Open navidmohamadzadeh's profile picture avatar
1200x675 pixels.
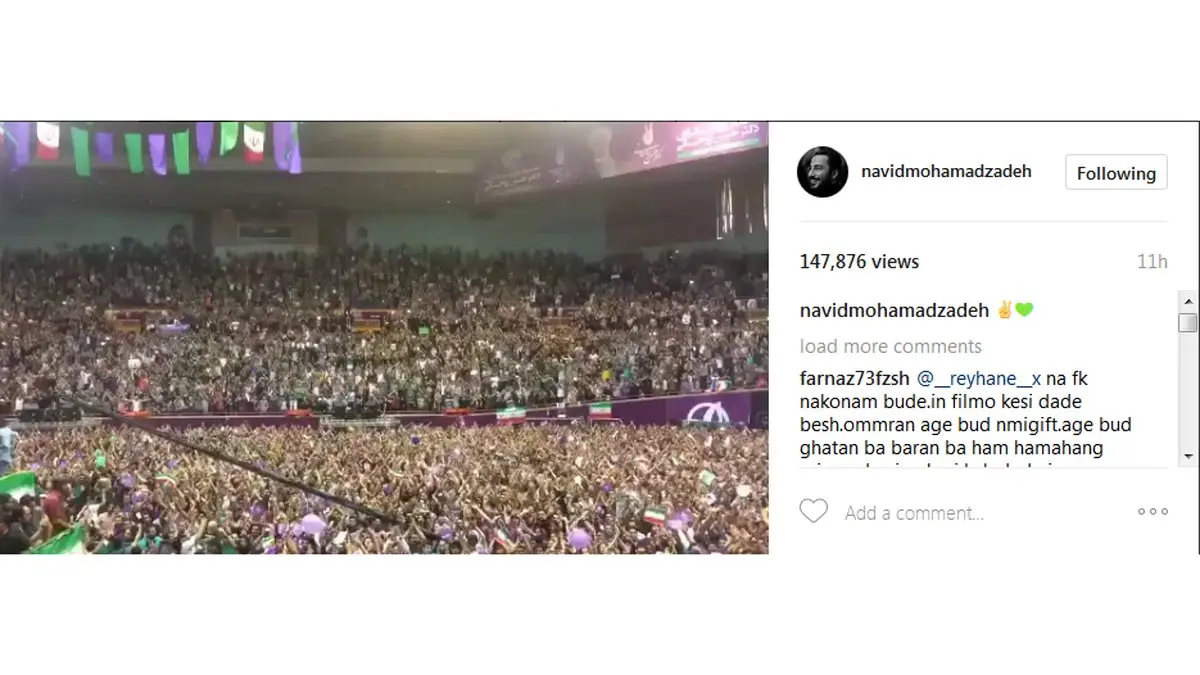(822, 172)
